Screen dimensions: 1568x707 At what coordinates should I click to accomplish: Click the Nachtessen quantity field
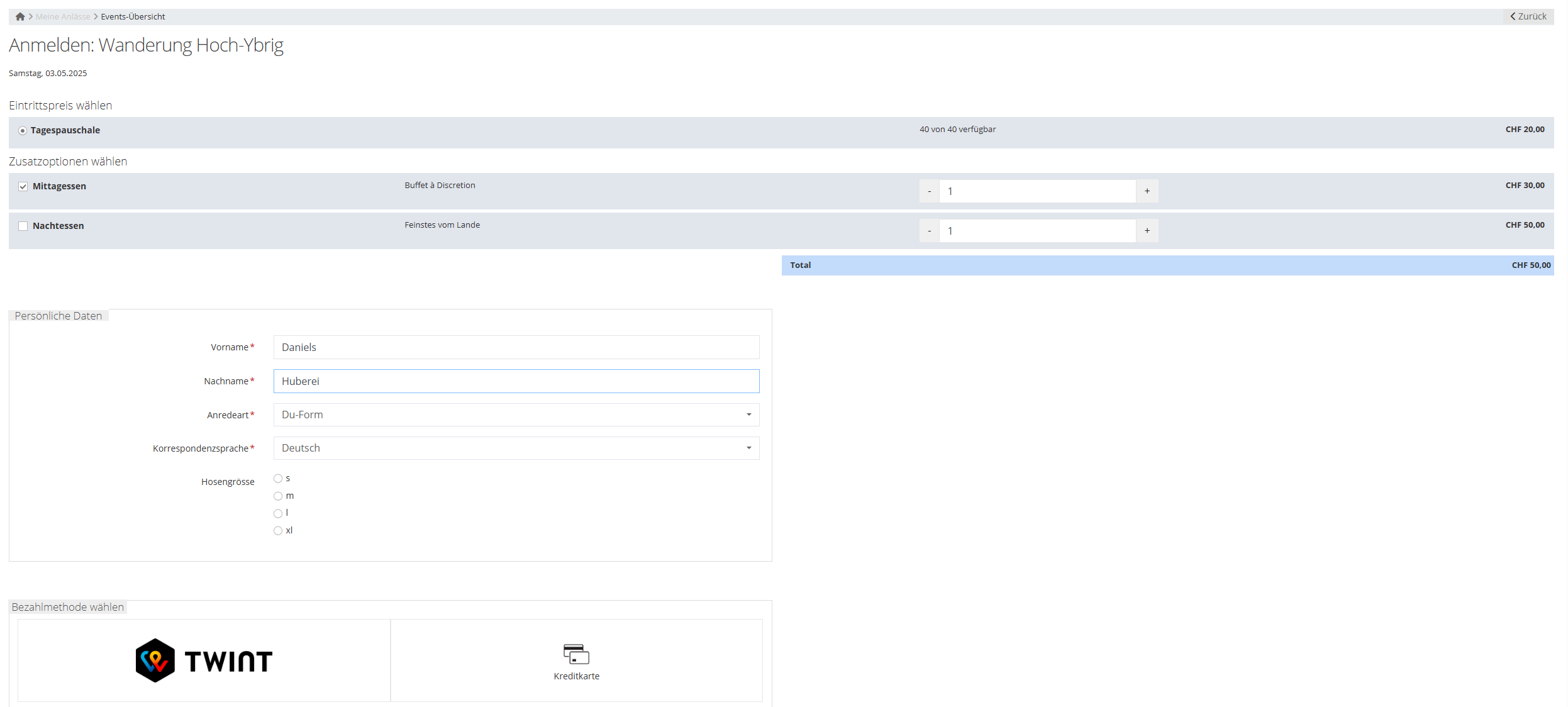(1037, 231)
